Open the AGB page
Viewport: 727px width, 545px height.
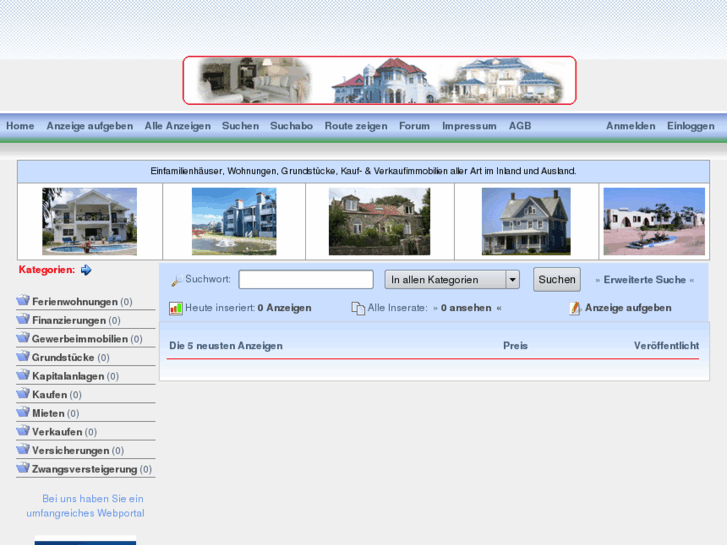coord(520,126)
